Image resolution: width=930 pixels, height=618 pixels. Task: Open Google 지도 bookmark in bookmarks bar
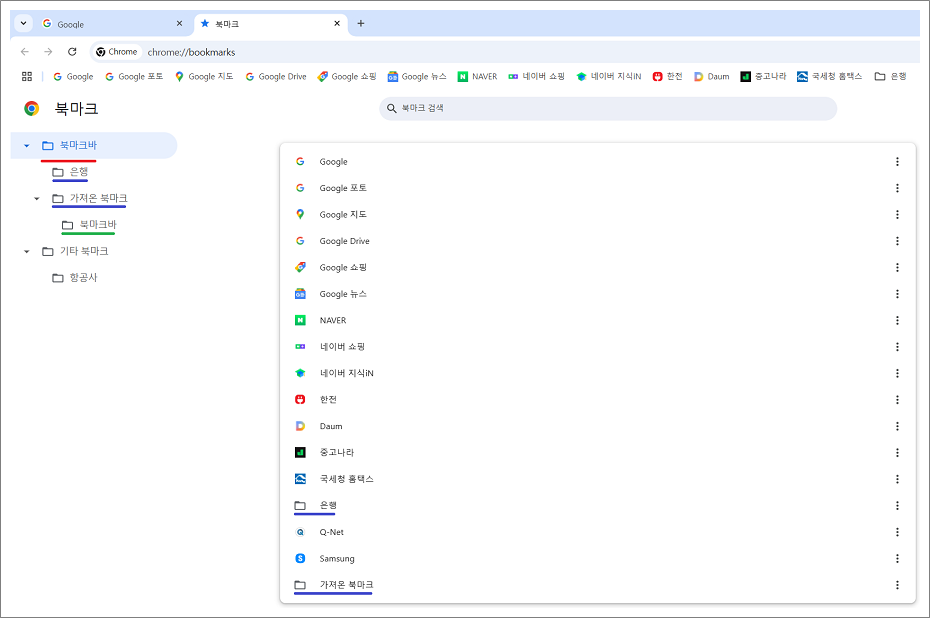[x=204, y=77]
